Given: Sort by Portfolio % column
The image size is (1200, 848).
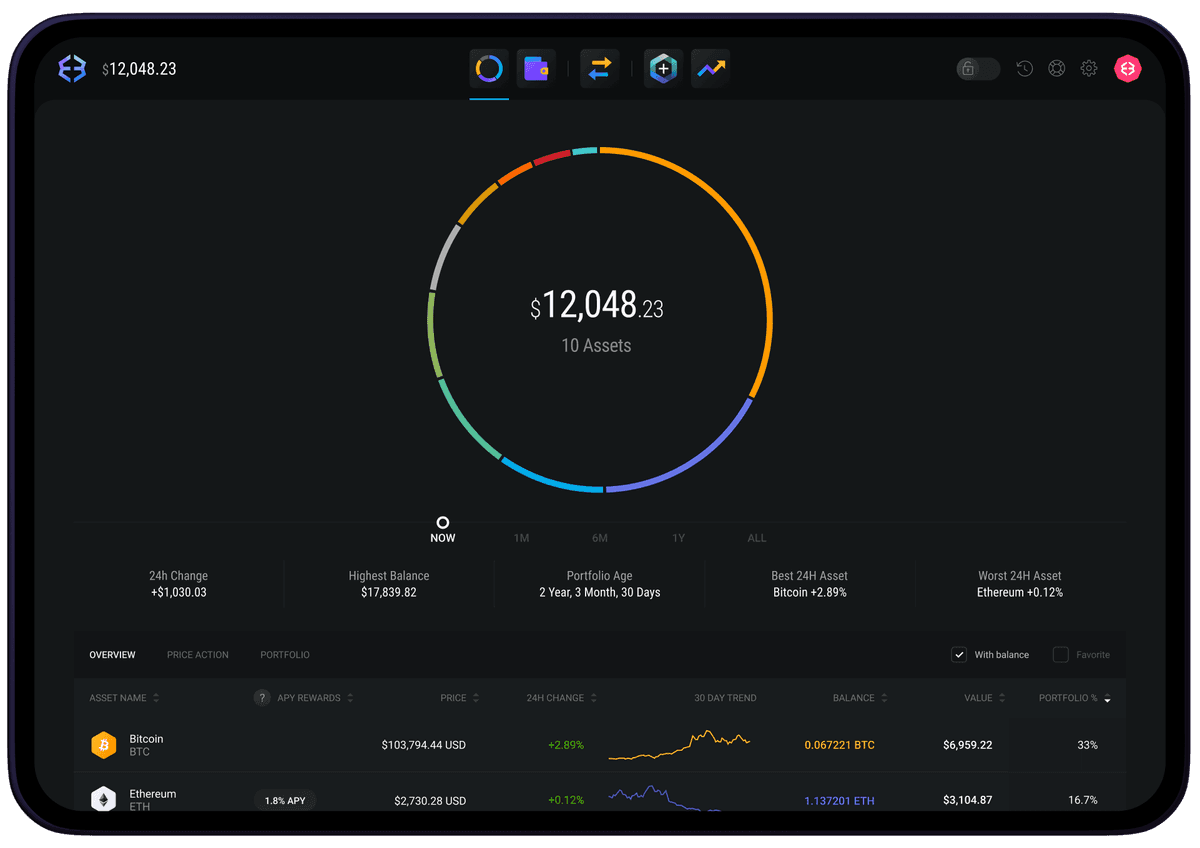Looking at the screenshot, I should tap(1075, 698).
